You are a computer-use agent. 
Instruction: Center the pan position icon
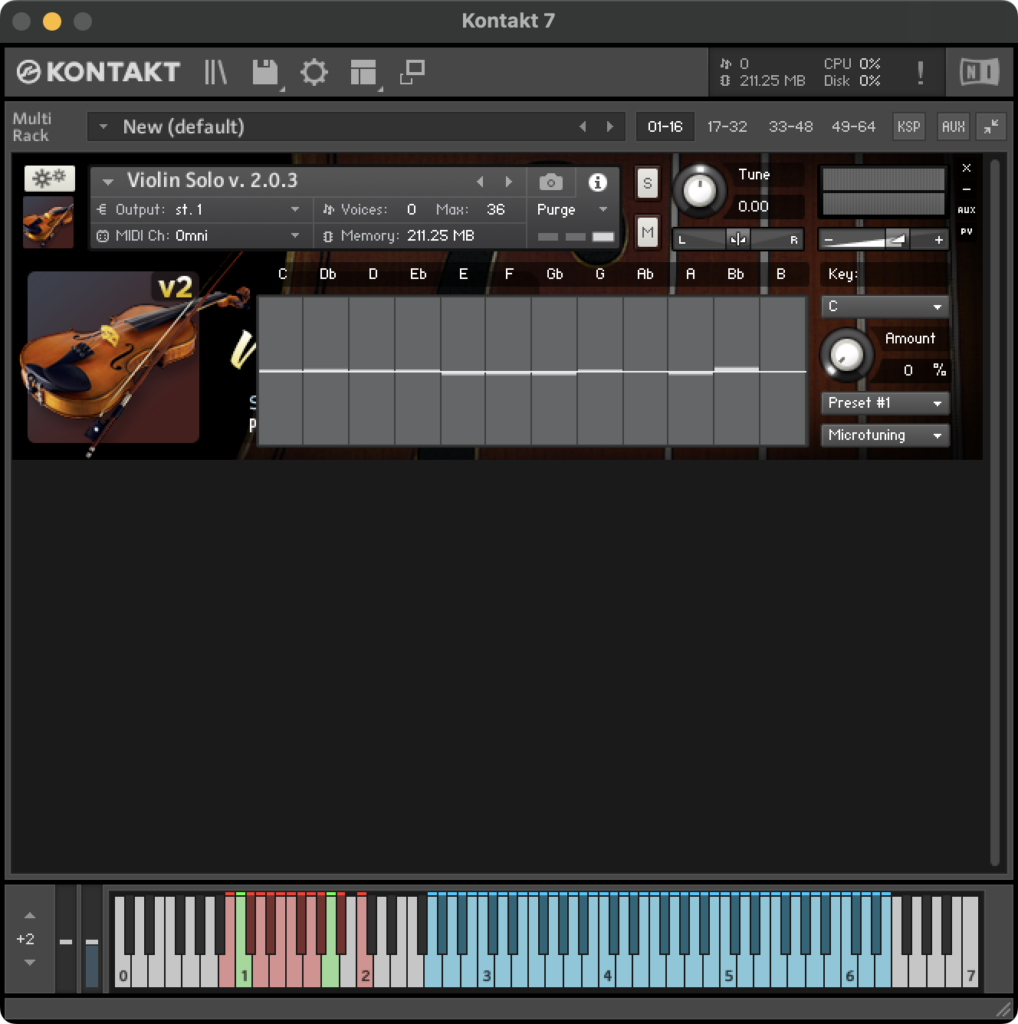(x=738, y=240)
